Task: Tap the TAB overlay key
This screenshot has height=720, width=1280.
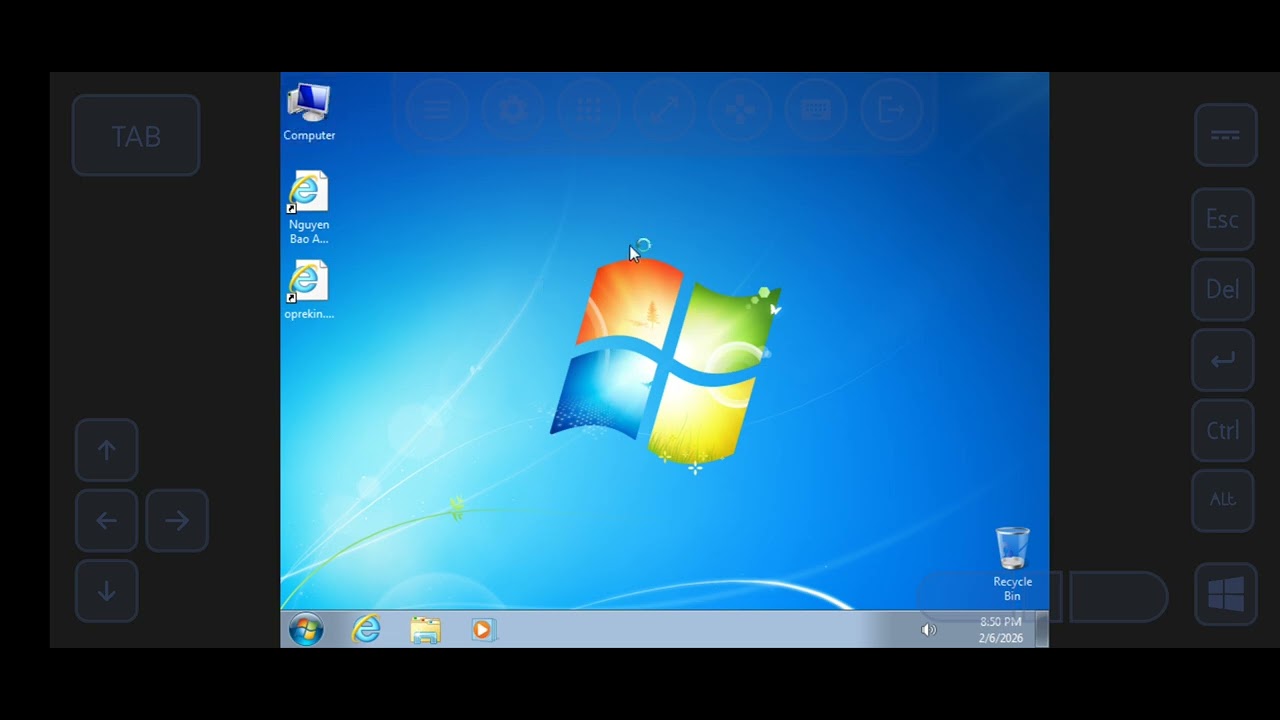Action: pos(136,136)
